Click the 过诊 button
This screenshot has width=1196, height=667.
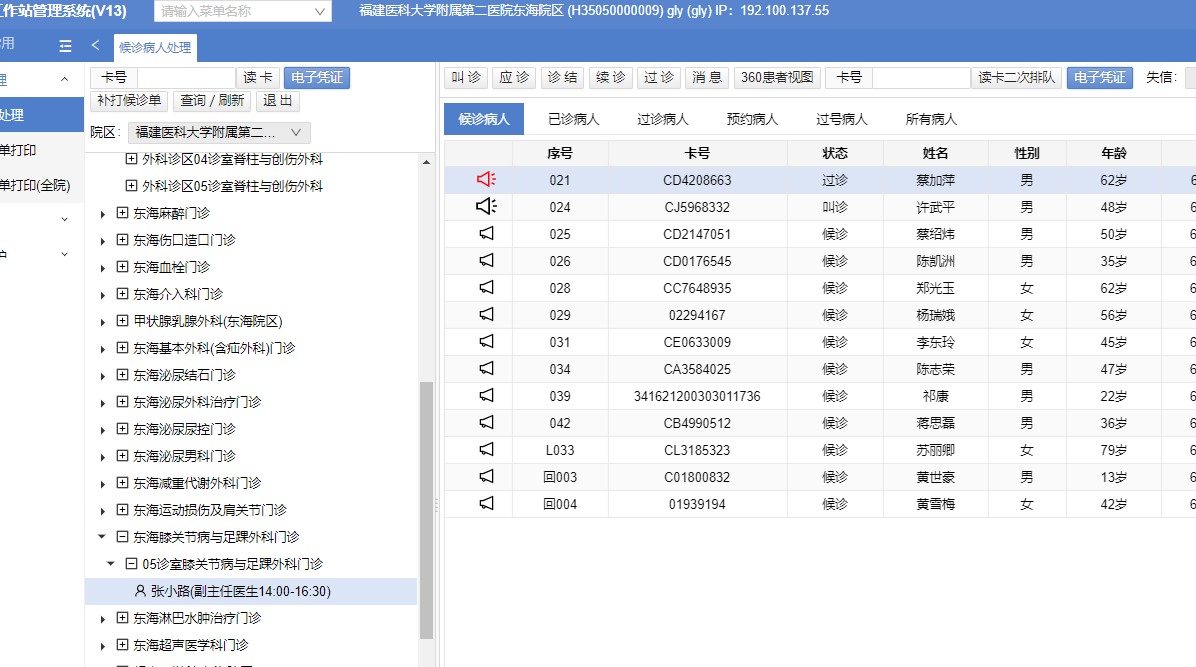659,78
